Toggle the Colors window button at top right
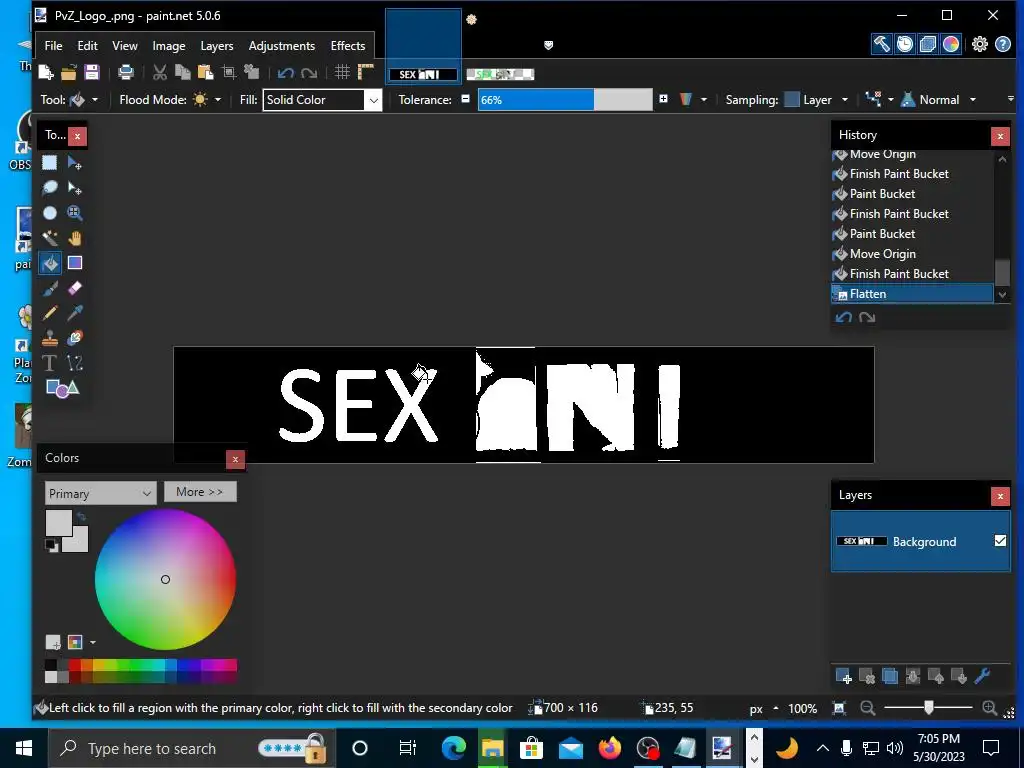1024x768 pixels. coord(951,44)
